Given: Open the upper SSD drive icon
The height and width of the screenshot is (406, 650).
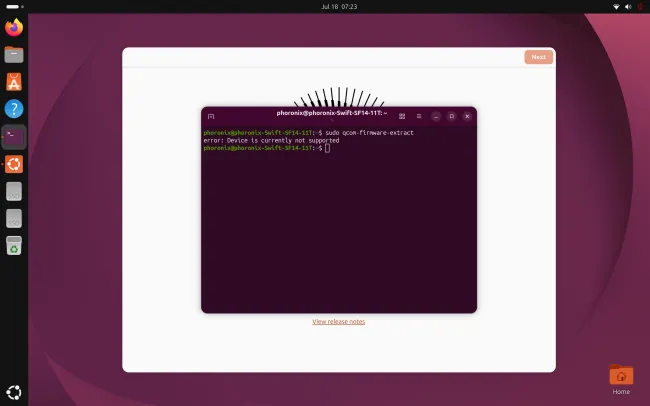Looking at the screenshot, I should [x=14, y=192].
